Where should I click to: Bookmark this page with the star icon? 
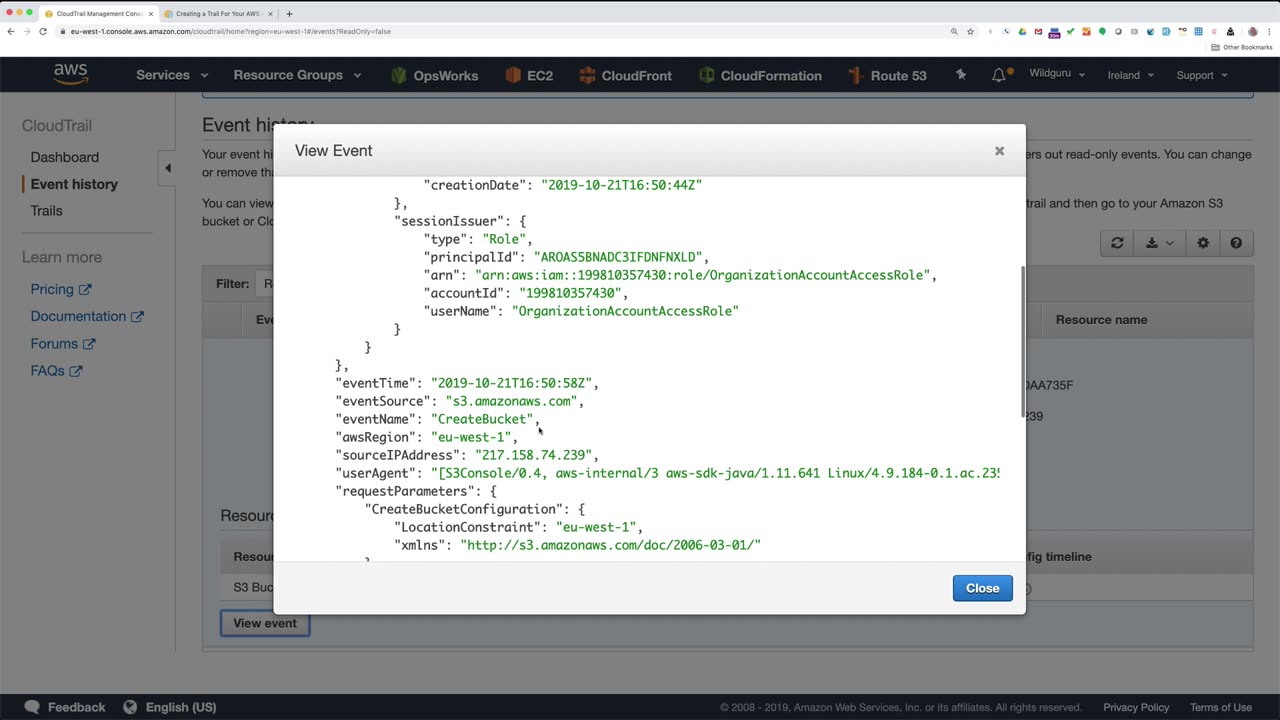(970, 31)
